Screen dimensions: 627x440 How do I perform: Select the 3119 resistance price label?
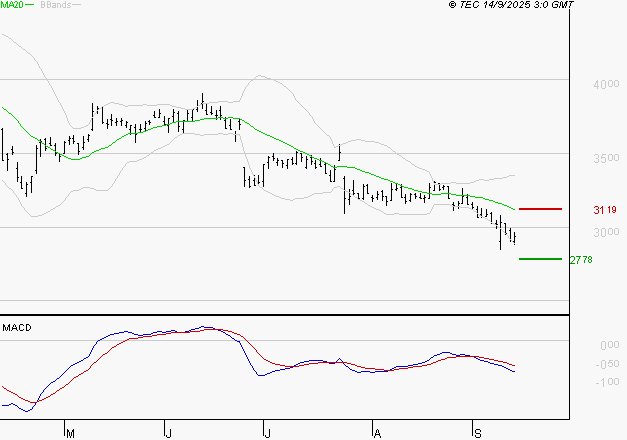pos(604,210)
